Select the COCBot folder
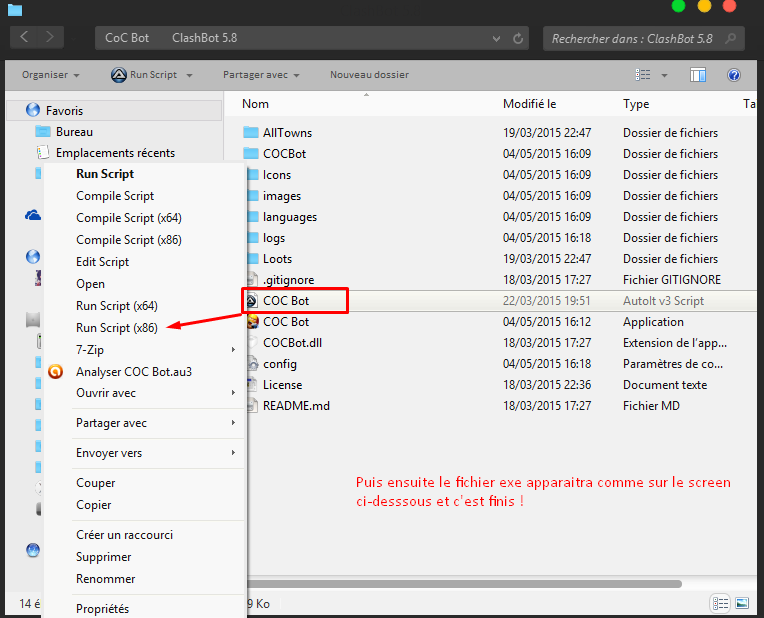This screenshot has height=618, width=764. click(285, 154)
